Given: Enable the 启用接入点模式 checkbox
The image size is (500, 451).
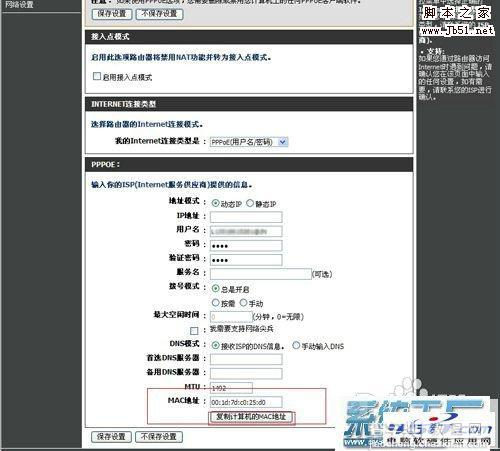Looking at the screenshot, I should point(97,76).
